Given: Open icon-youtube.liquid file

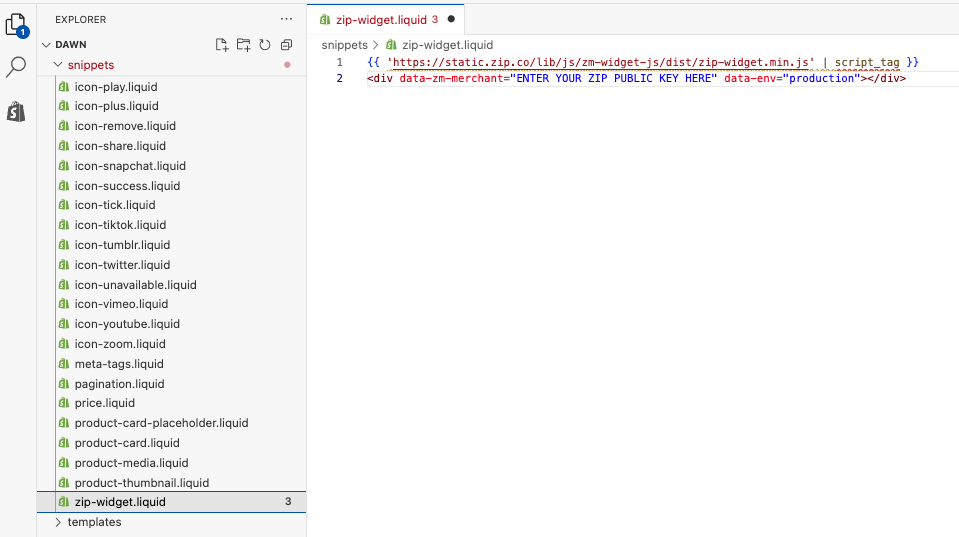Looking at the screenshot, I should [171, 324].
